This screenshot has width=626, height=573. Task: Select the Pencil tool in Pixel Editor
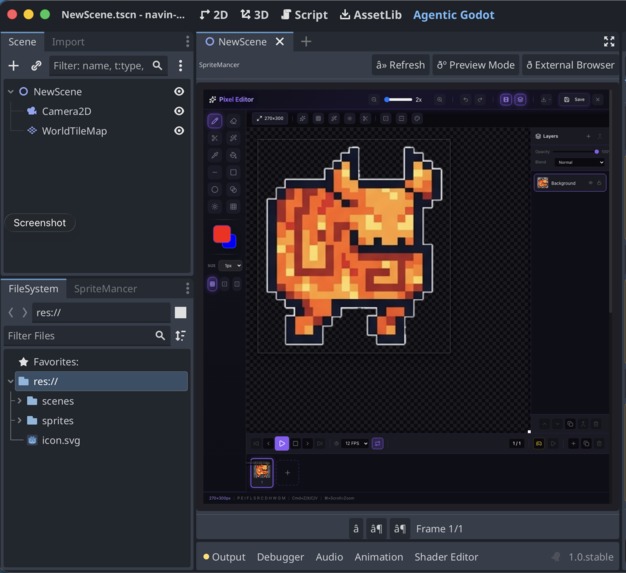point(214,121)
